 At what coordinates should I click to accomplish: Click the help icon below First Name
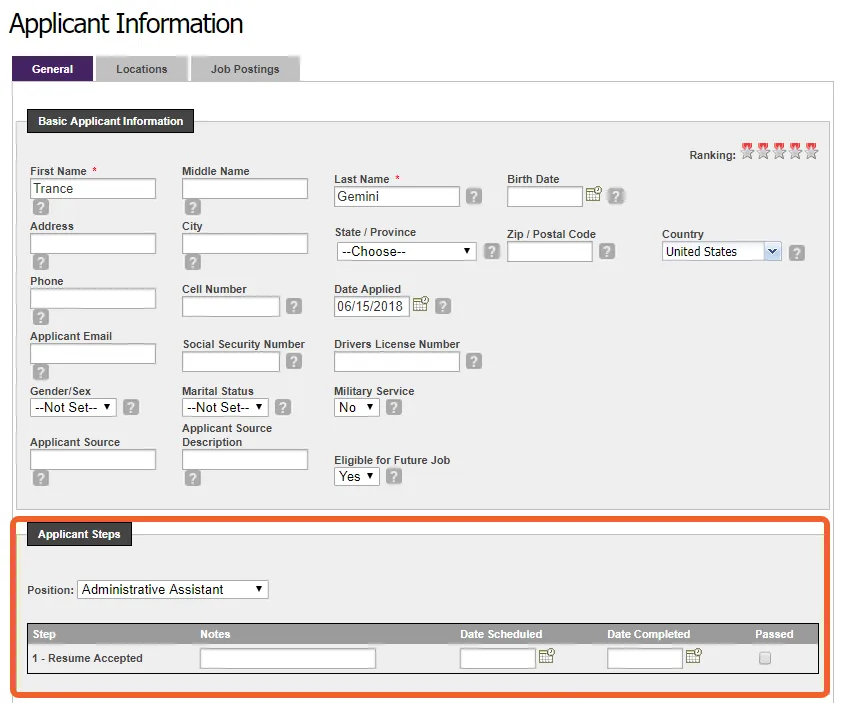point(41,207)
